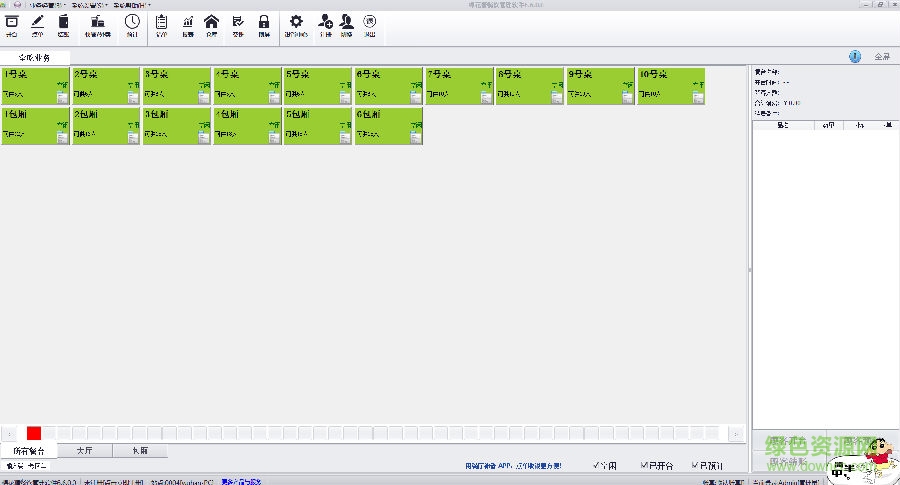
Task: Click the house icon in toolbar
Action: [211, 23]
